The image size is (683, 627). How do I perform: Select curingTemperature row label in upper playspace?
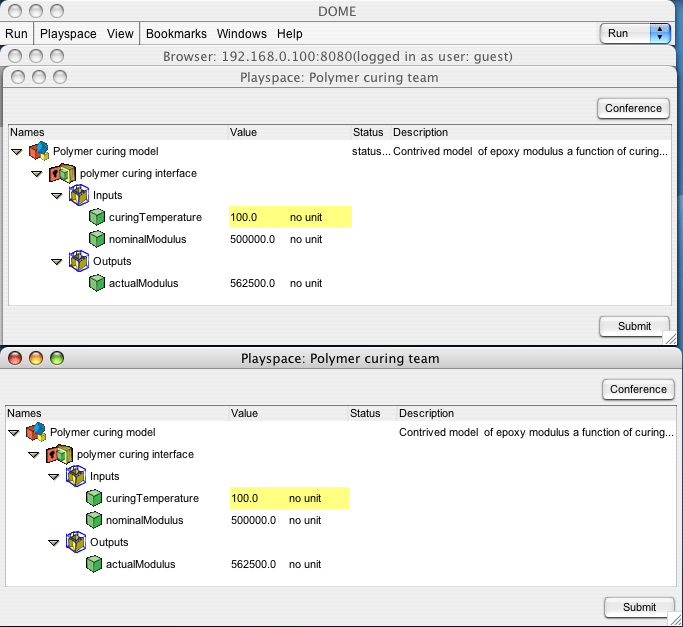pyautogui.click(x=155, y=217)
